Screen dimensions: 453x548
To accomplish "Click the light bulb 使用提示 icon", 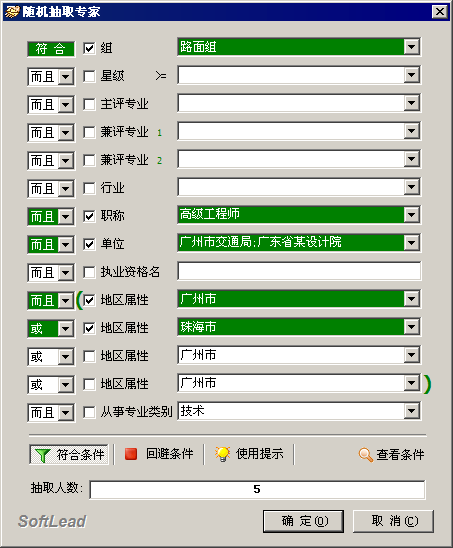I will coord(222,454).
